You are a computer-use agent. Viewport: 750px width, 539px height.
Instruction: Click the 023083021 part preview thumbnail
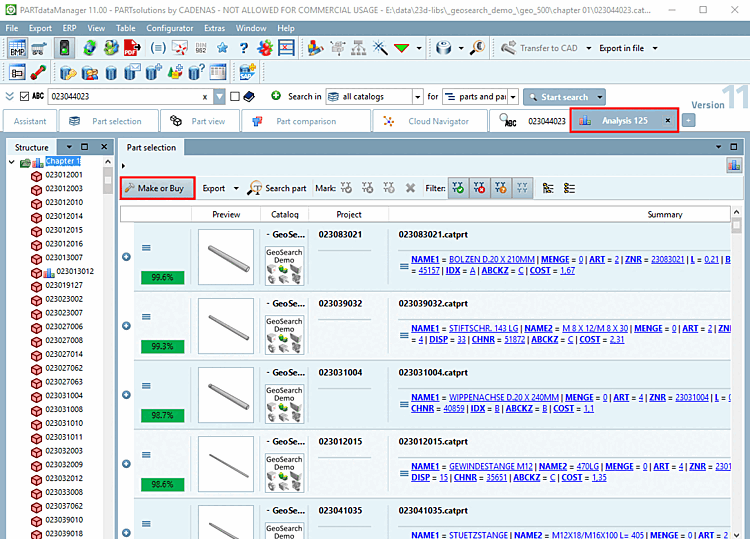226,257
